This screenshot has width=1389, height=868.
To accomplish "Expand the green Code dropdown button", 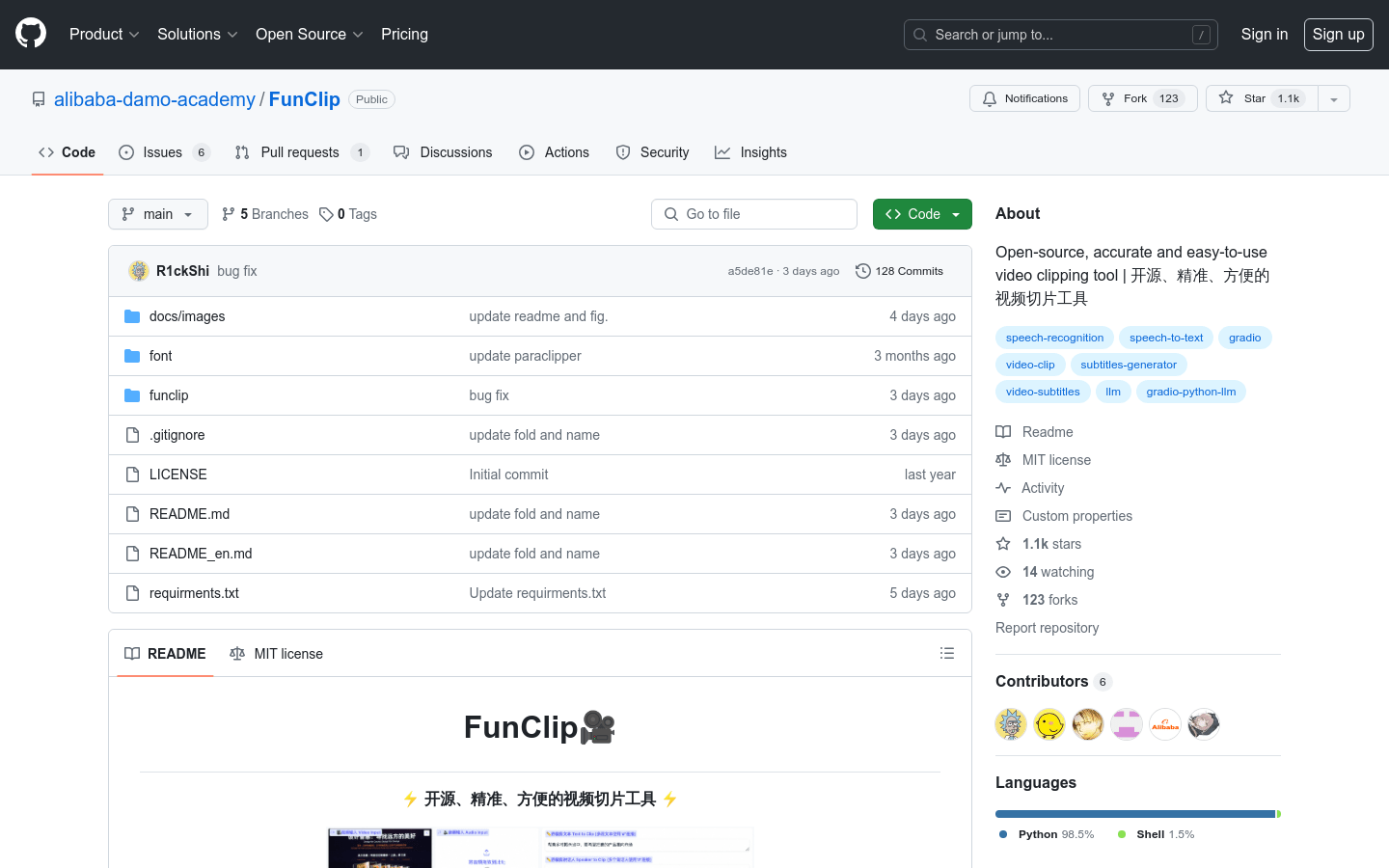I will click(922, 214).
